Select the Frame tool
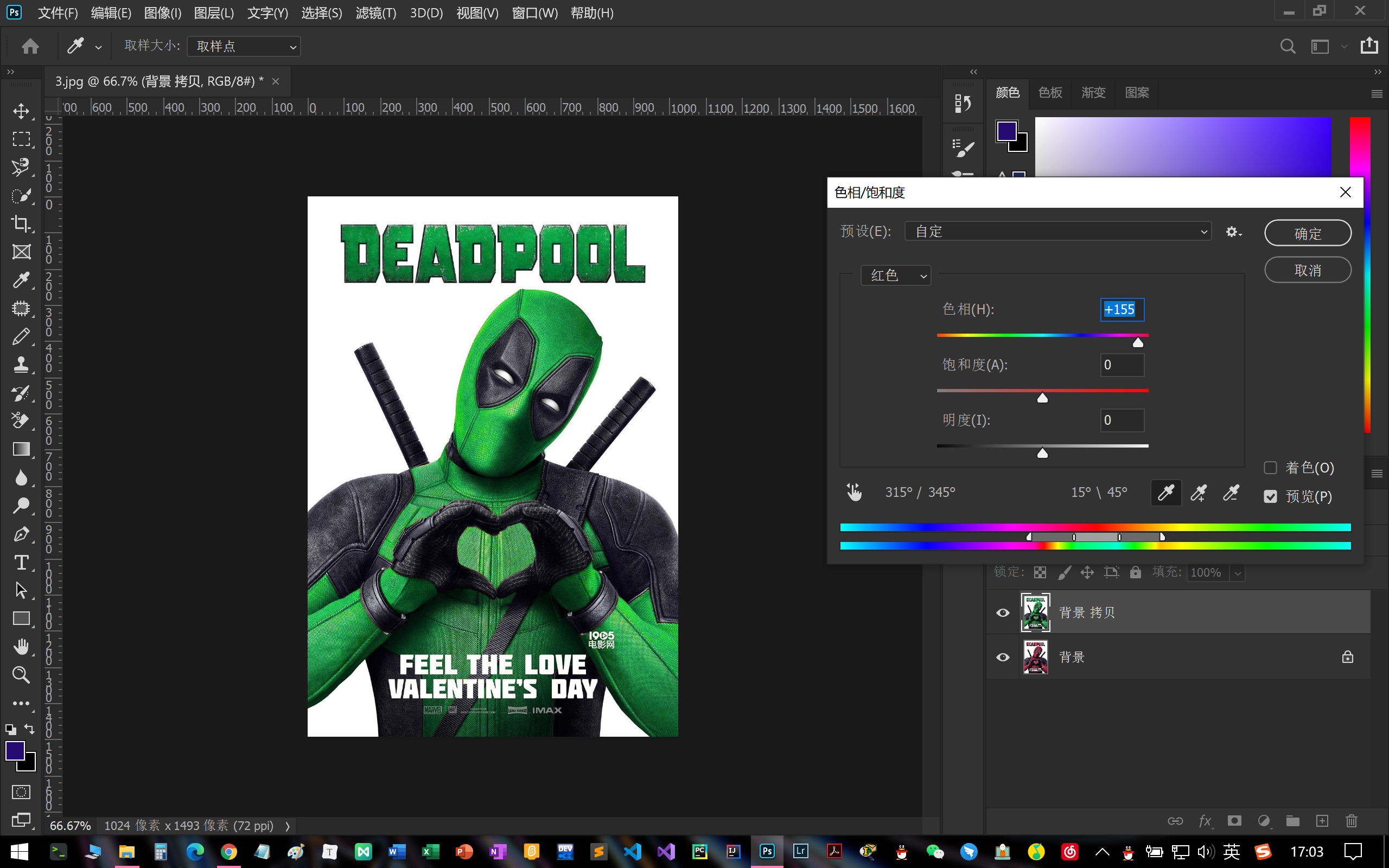This screenshot has height=868, width=1389. (21, 251)
